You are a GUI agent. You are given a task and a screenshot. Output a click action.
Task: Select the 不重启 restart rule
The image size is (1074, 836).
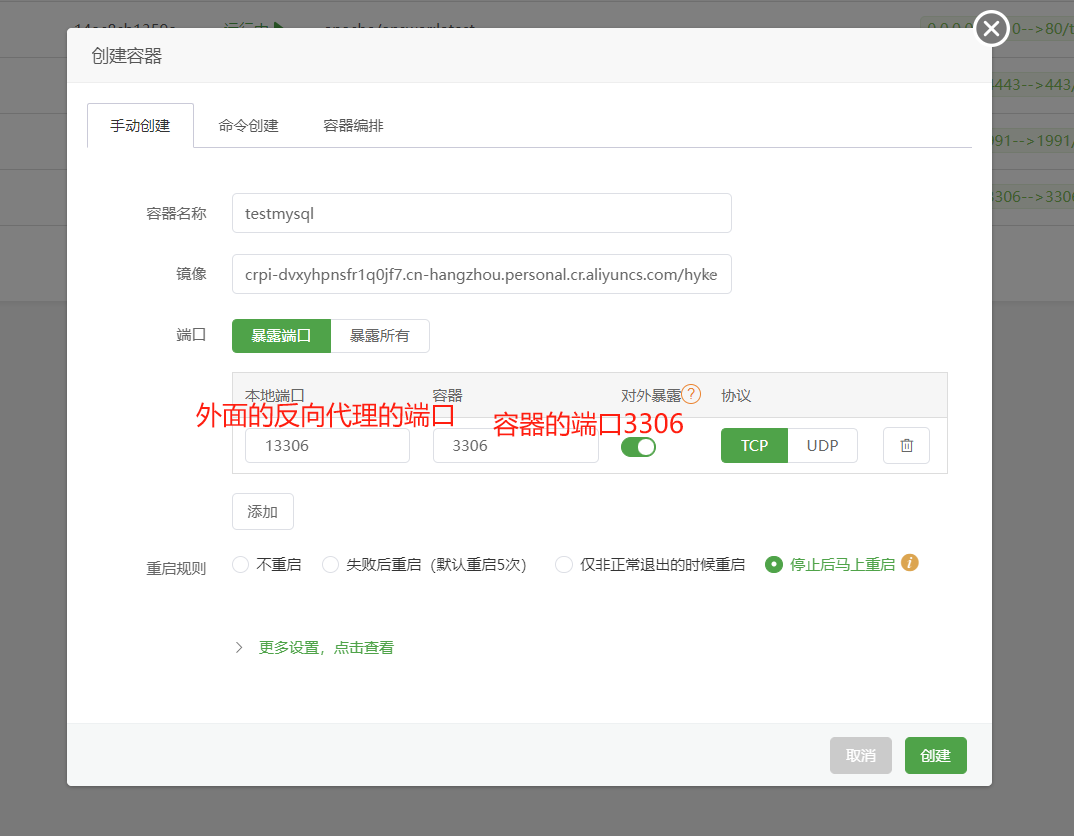pyautogui.click(x=240, y=565)
